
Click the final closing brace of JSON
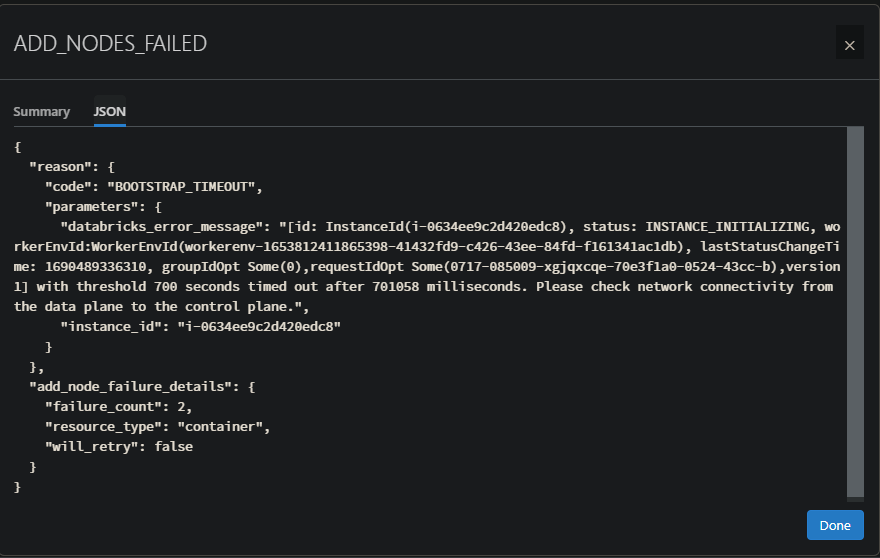tap(17, 487)
